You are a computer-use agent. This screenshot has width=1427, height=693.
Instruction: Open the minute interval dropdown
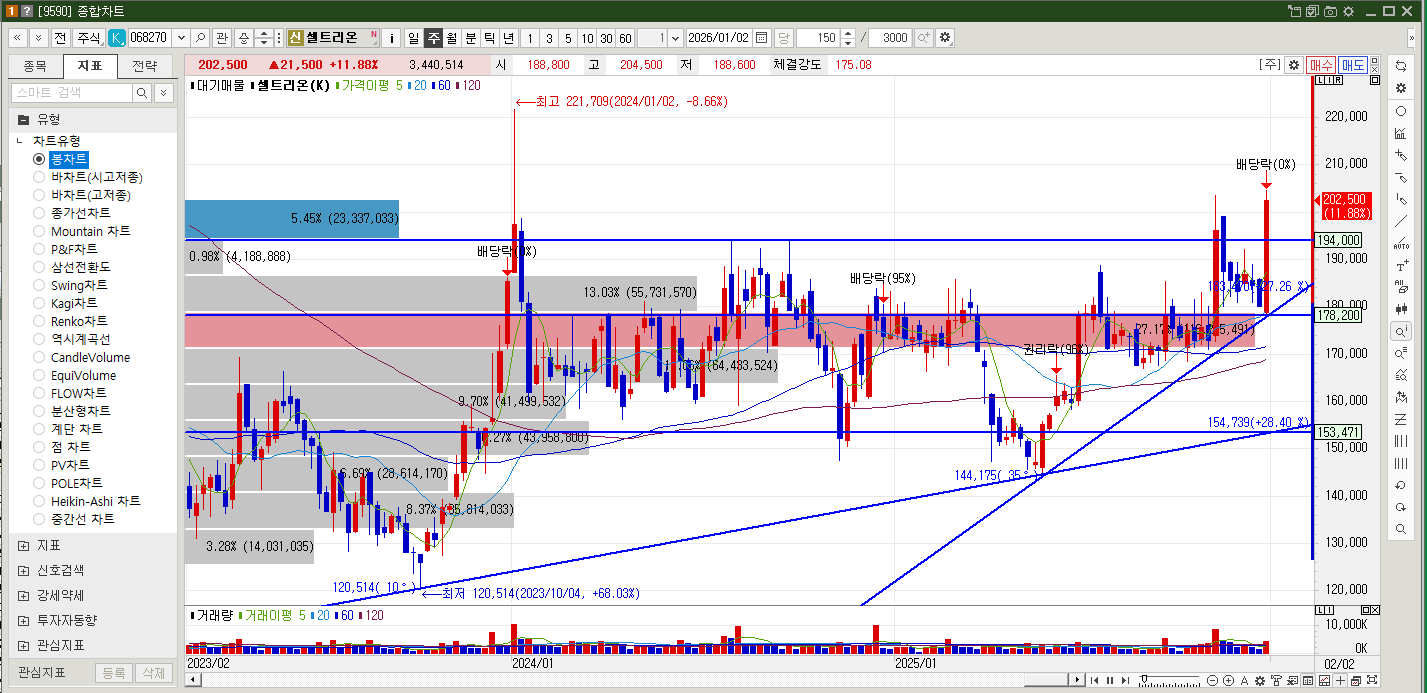(676, 37)
